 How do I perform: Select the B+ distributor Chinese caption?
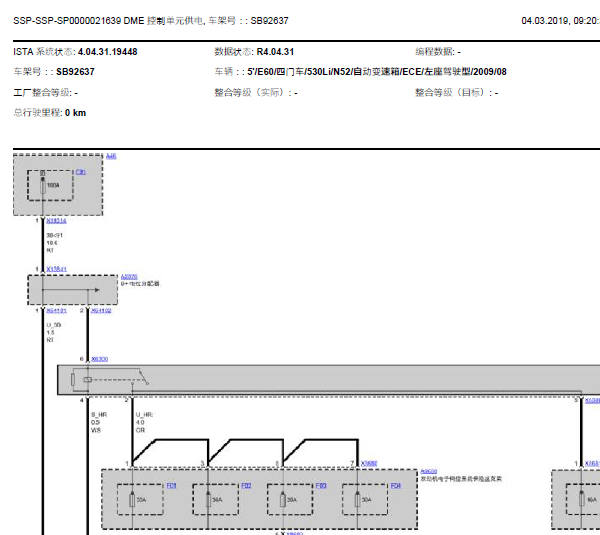(140, 284)
